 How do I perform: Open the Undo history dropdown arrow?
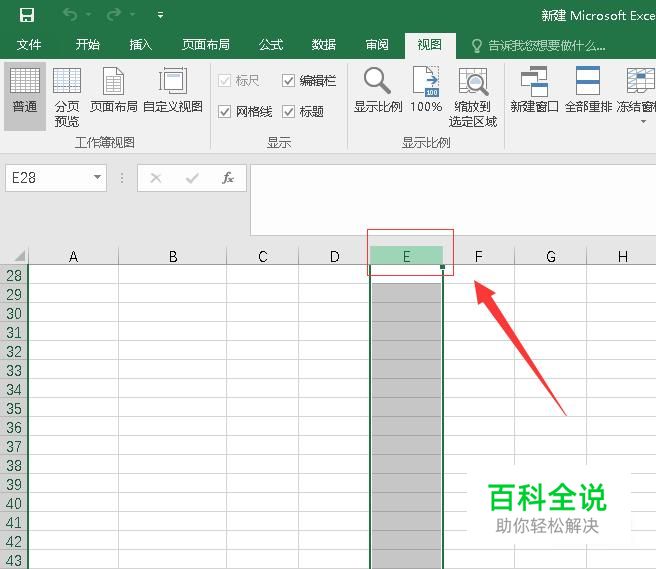(x=89, y=15)
